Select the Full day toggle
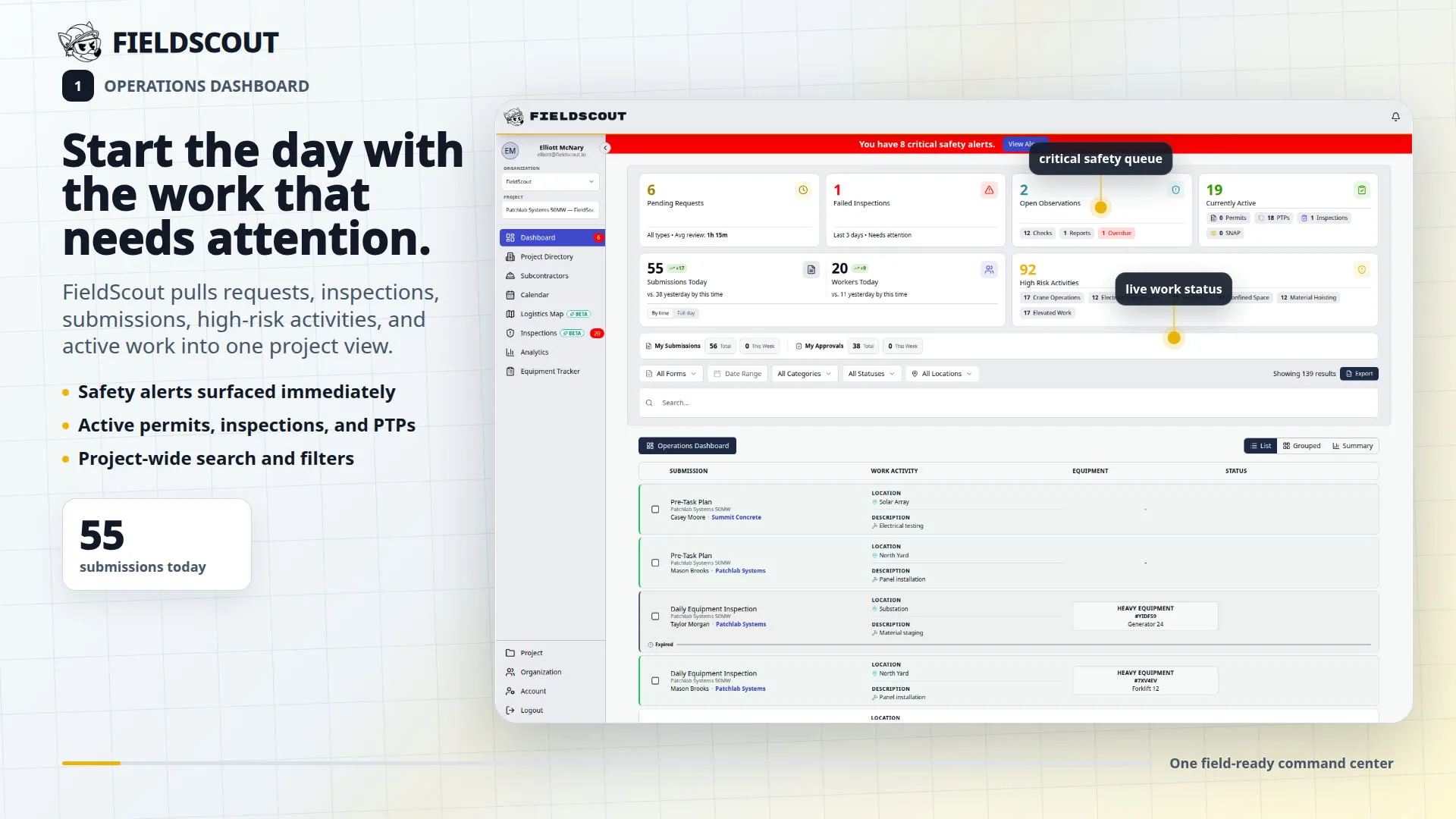The height and width of the screenshot is (819, 1456). (x=686, y=313)
